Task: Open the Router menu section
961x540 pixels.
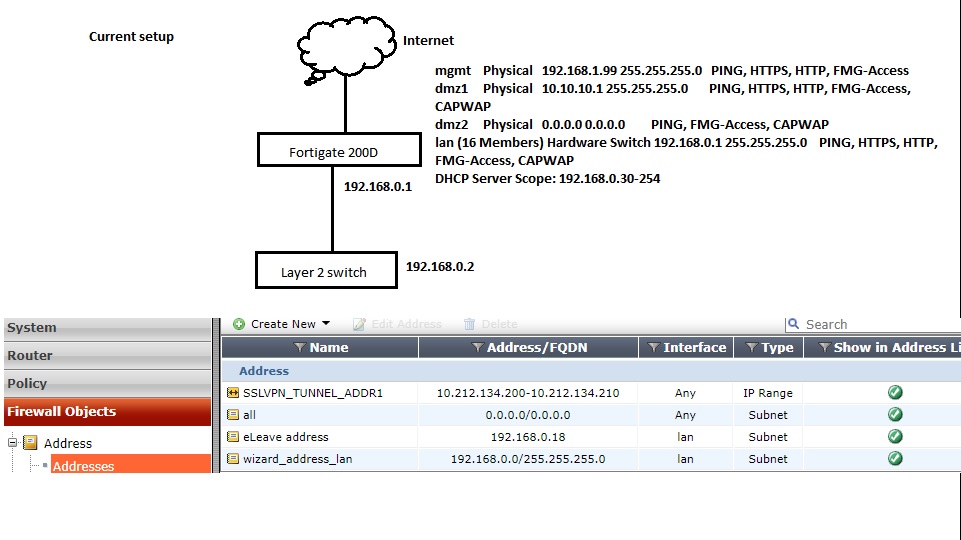Action: coord(107,356)
